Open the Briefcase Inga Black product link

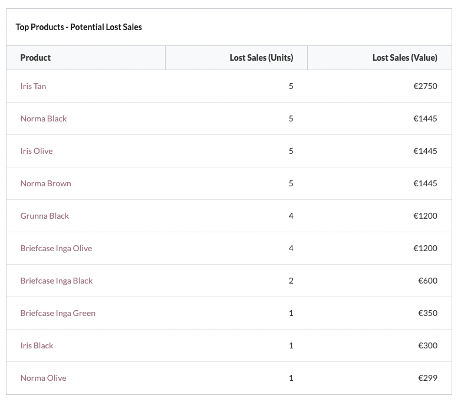(56, 281)
